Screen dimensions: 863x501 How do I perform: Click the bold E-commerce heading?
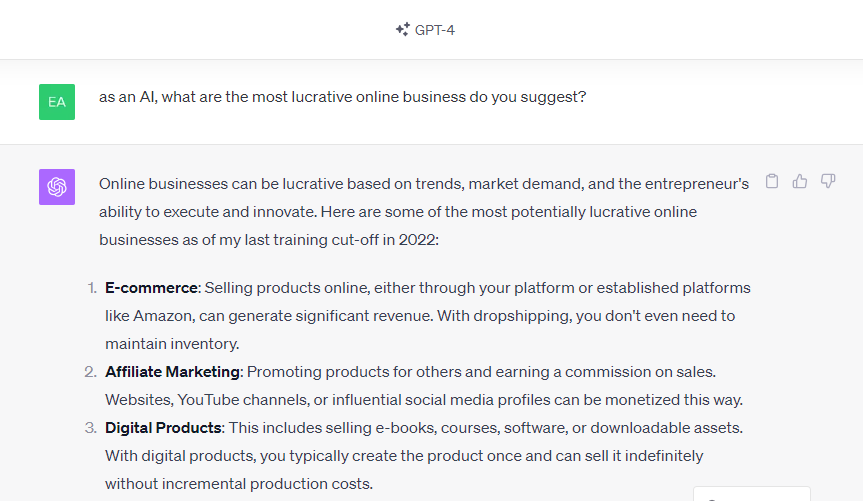pyautogui.click(x=151, y=288)
